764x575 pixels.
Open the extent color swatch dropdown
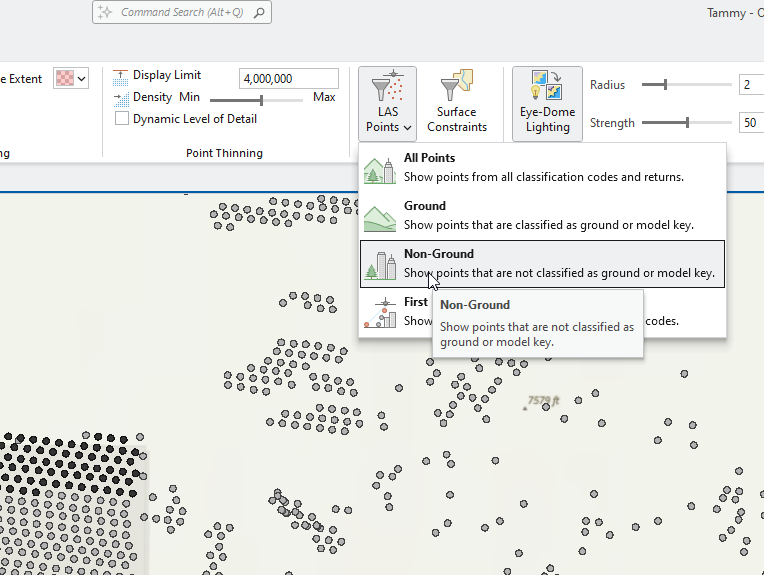pos(71,78)
